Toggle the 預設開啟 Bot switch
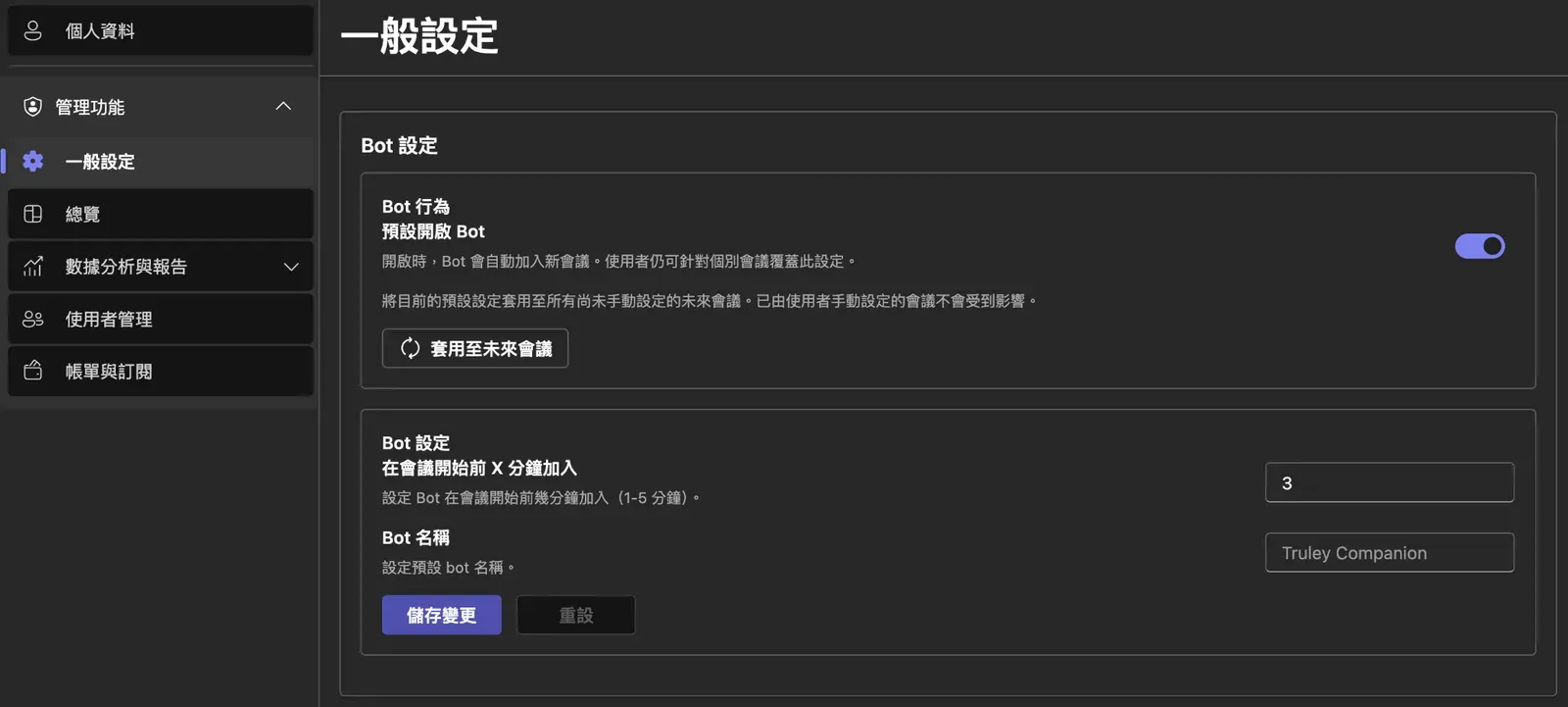The width and height of the screenshot is (1568, 707). (1480, 246)
